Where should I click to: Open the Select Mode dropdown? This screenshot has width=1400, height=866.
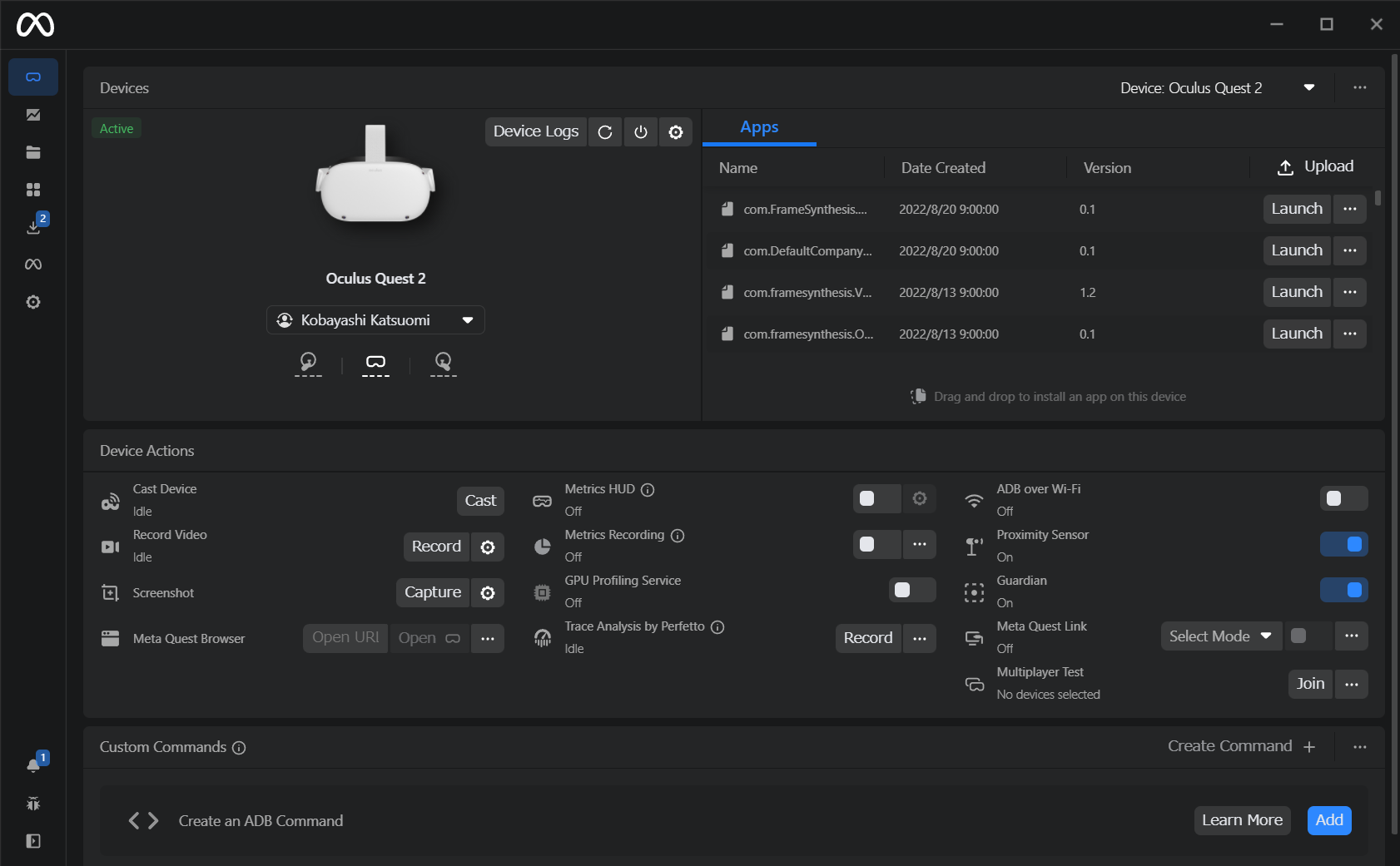(1221, 636)
